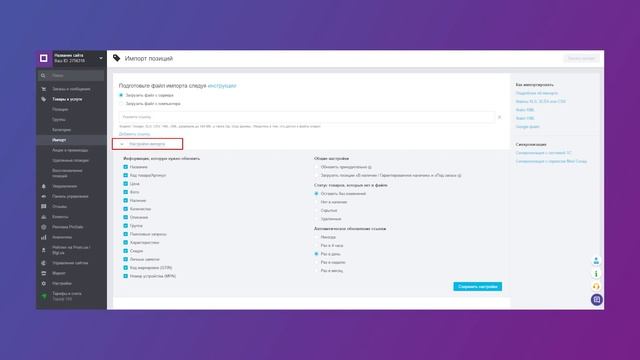Select the Раз в месяц radio option

316,271
